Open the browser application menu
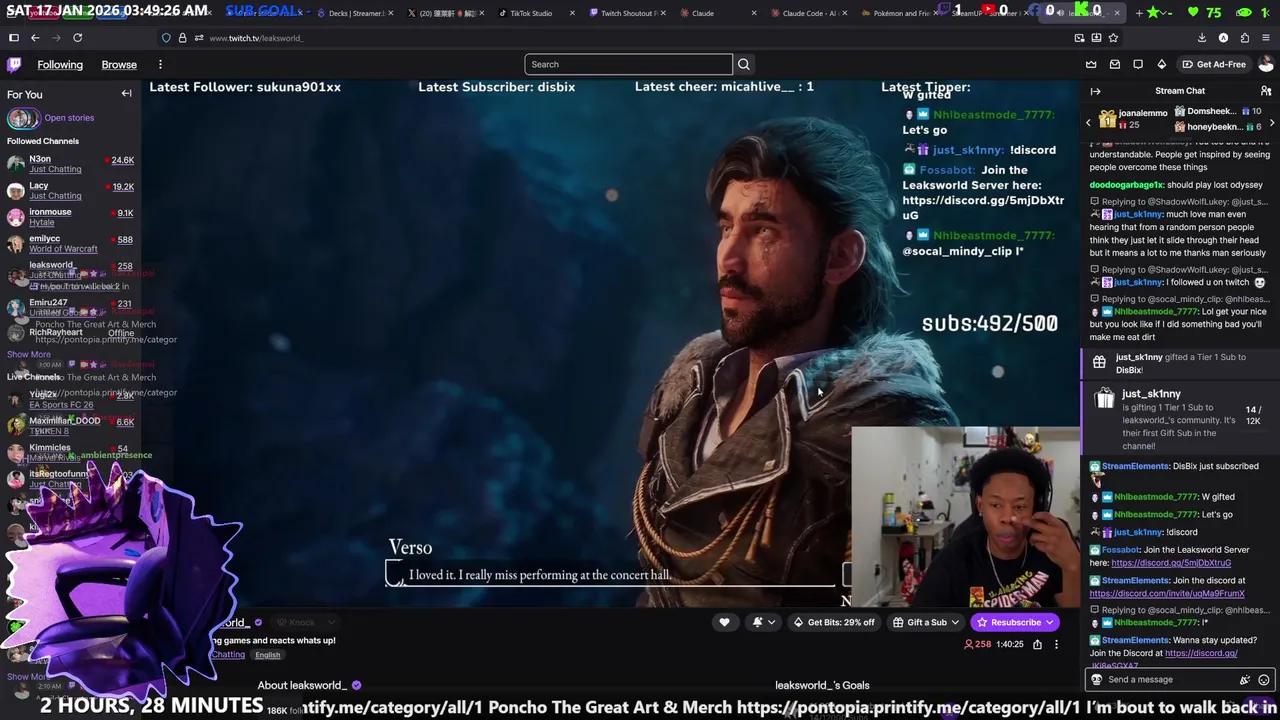This screenshot has width=1280, height=720. (1266, 38)
